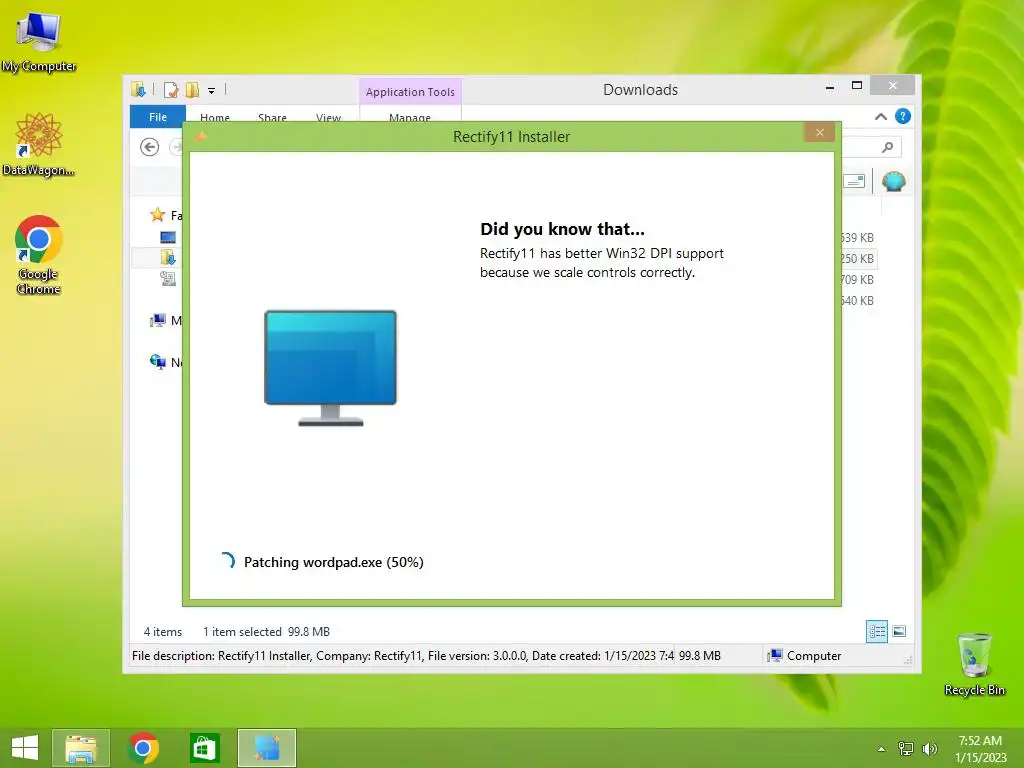Screen dimensions: 1024x768
Task: Click the blue monitor illustration in installer
Action: [330, 368]
